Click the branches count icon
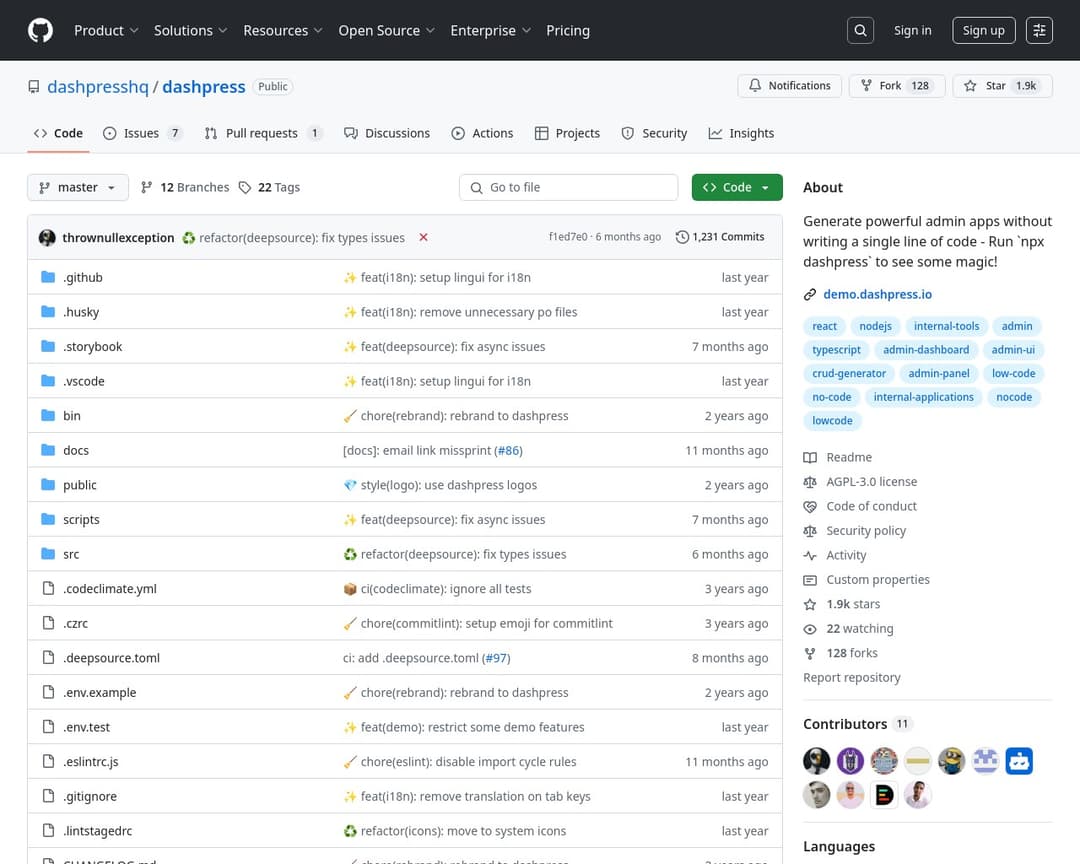Screen dimensions: 1080x864 [x=146, y=187]
